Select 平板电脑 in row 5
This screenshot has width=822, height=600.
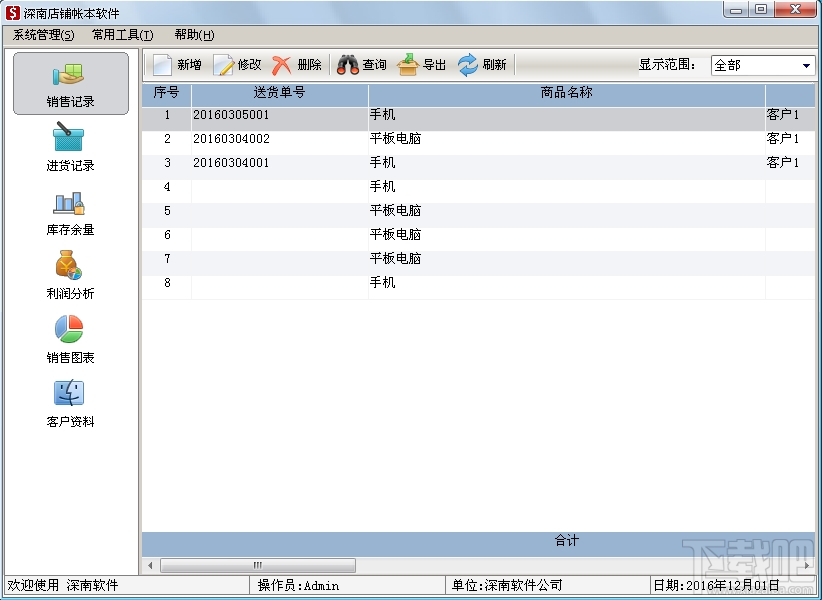[x=395, y=211]
